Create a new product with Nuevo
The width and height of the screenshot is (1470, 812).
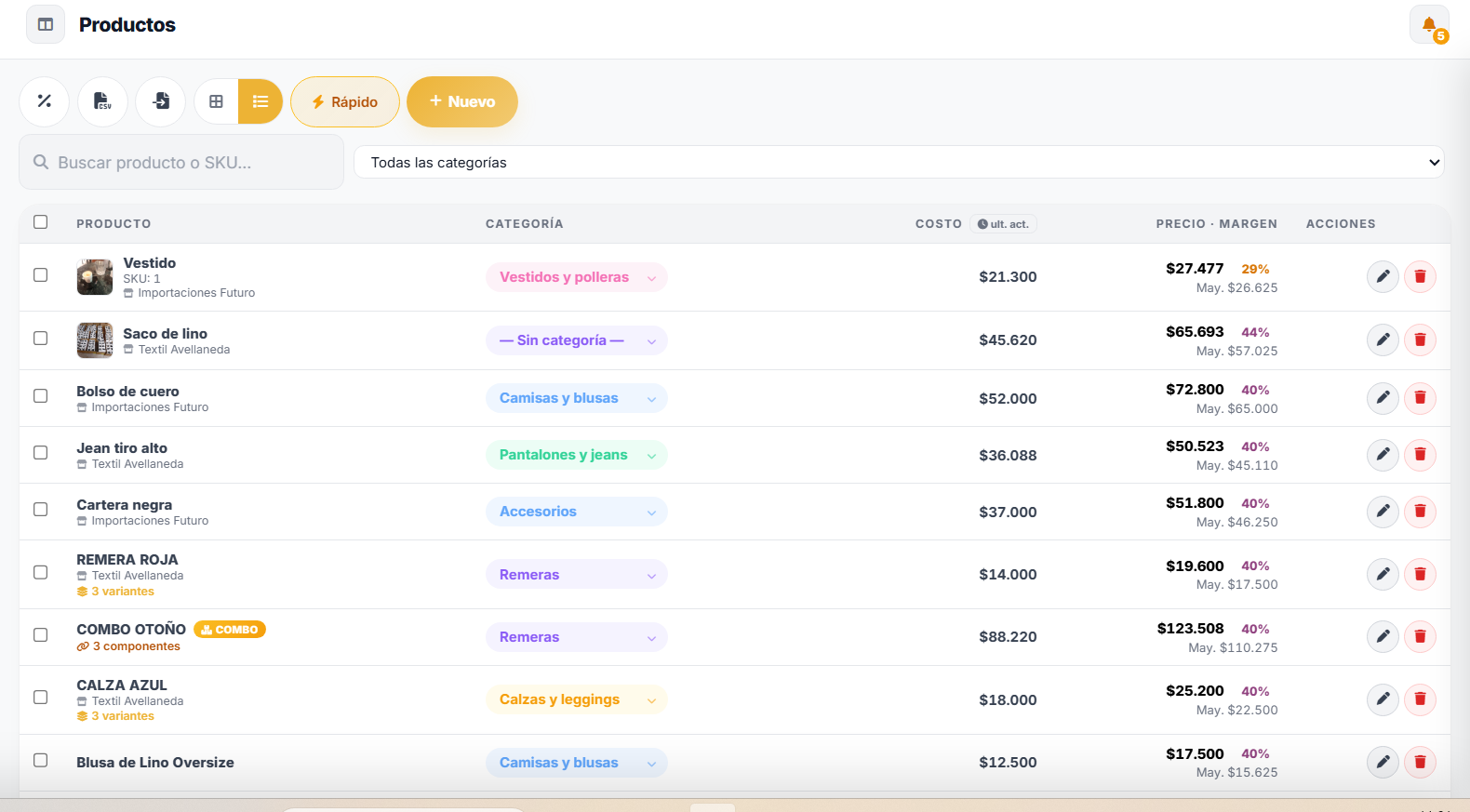point(462,101)
